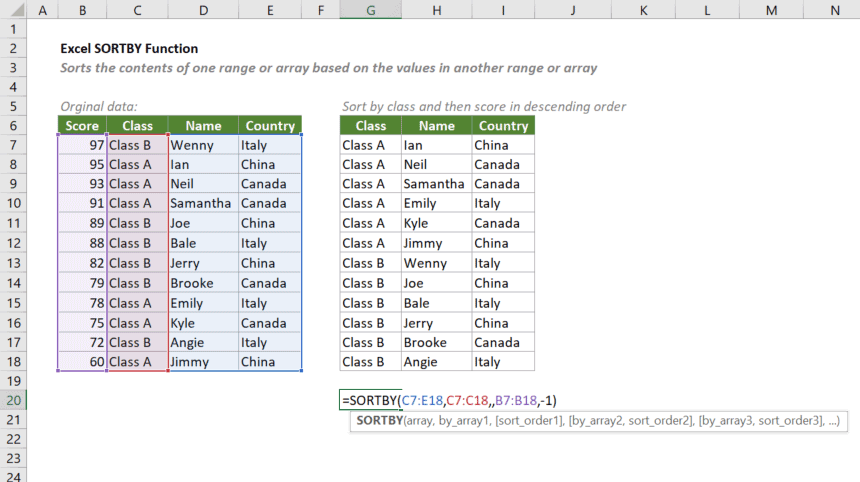Select the Country header in the original table
The height and width of the screenshot is (482, 860).
pyautogui.click(x=270, y=126)
